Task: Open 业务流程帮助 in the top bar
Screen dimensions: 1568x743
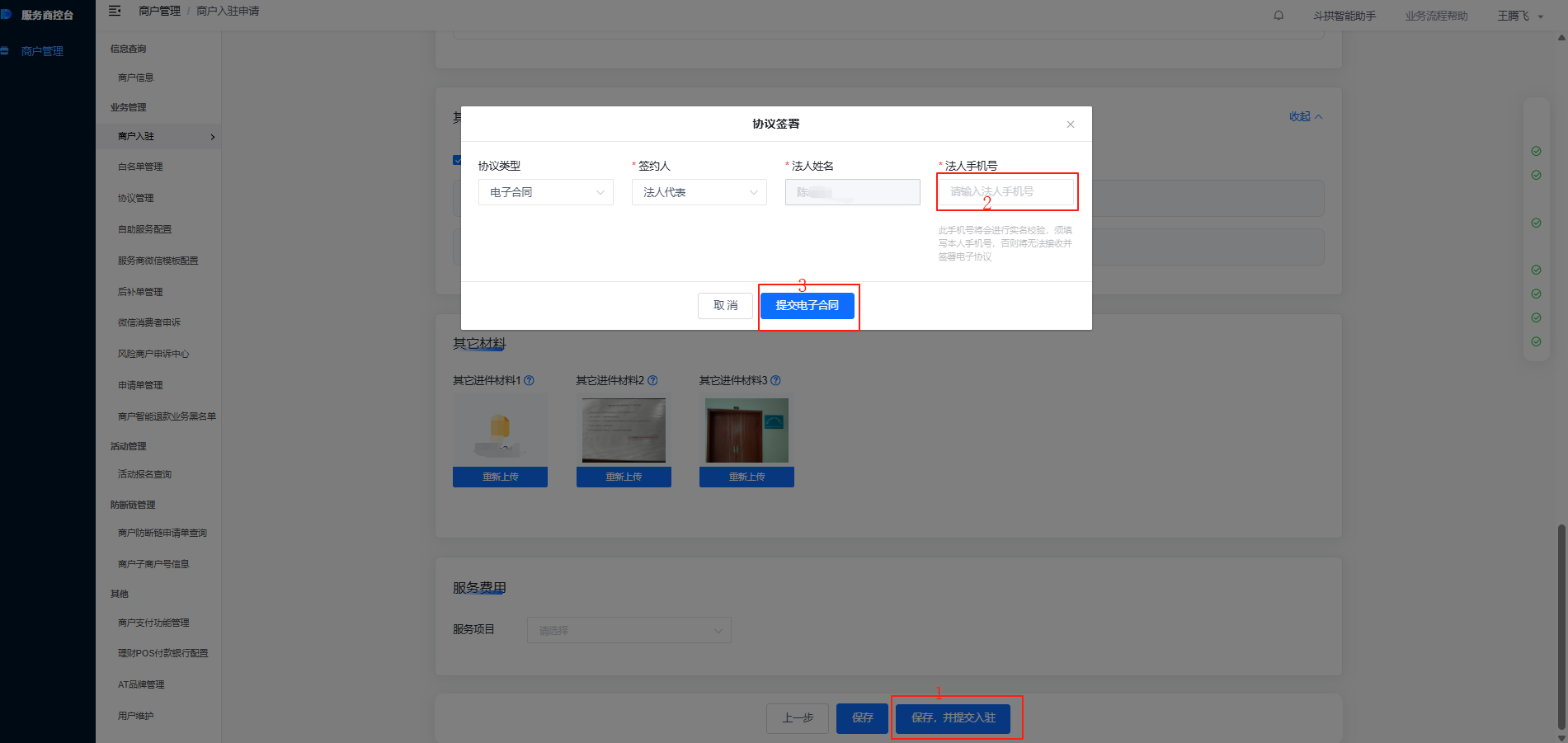Action: coord(1436,16)
